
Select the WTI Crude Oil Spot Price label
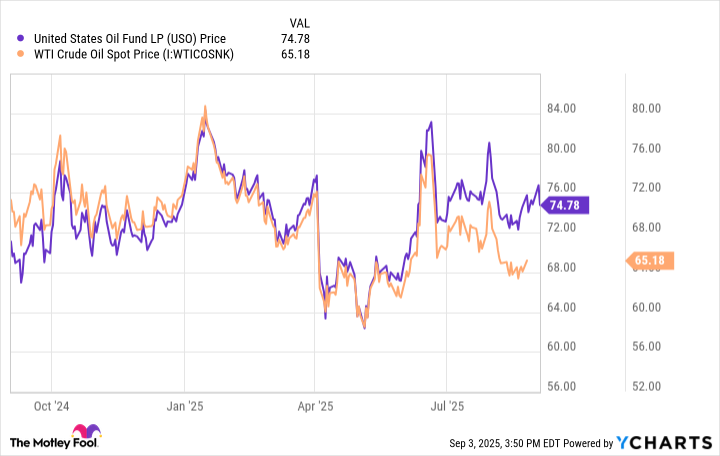133,54
